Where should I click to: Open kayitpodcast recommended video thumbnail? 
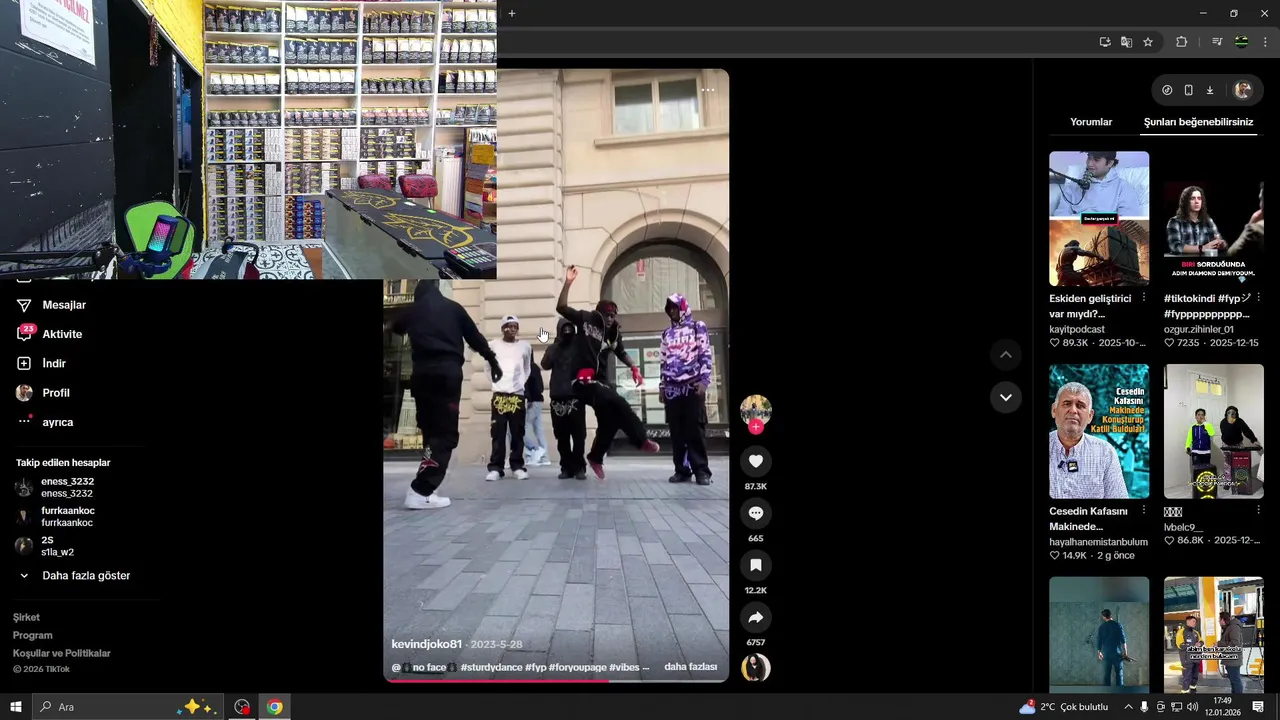(x=1099, y=219)
